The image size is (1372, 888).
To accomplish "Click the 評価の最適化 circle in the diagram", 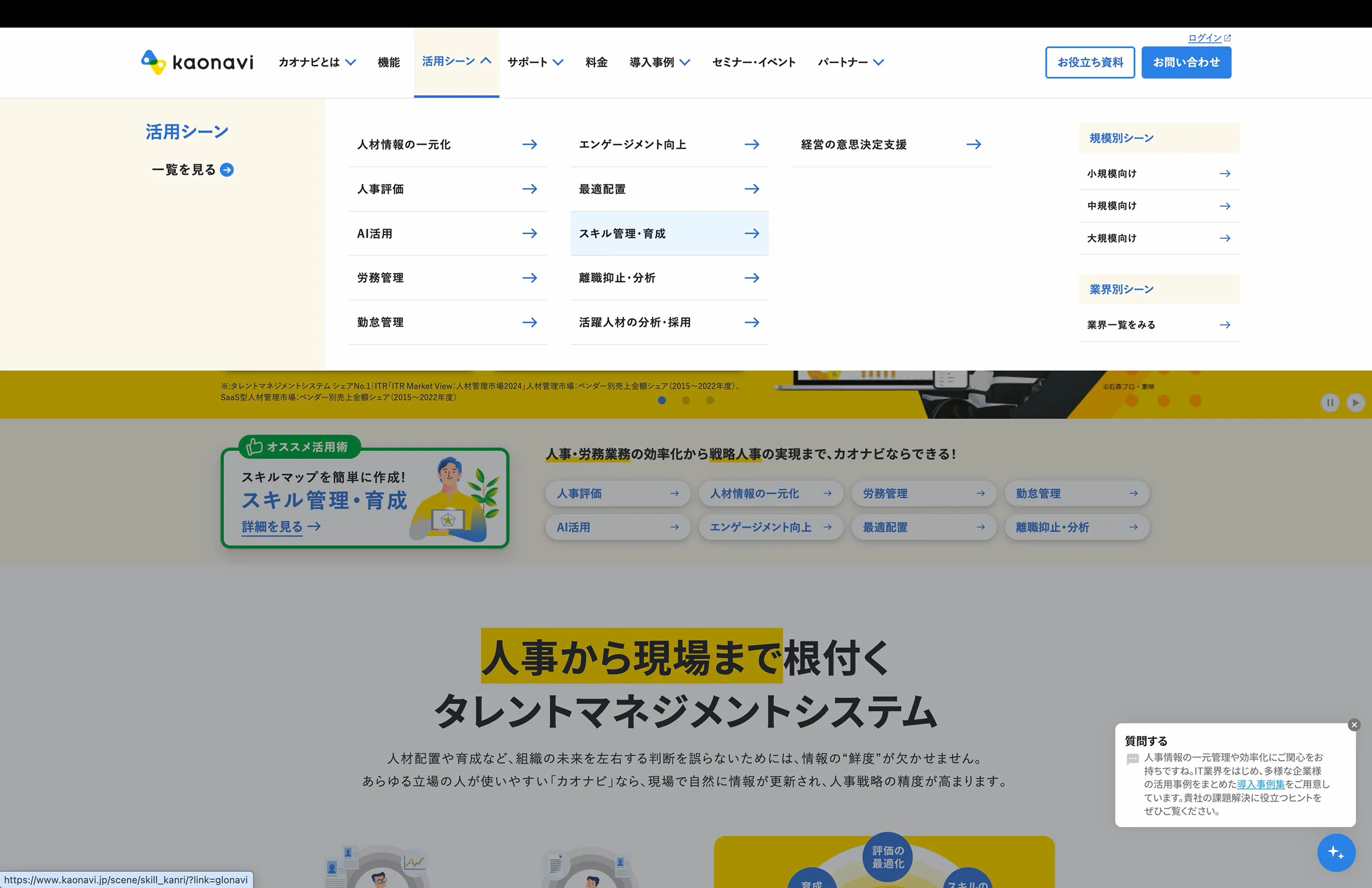I will tap(888, 856).
